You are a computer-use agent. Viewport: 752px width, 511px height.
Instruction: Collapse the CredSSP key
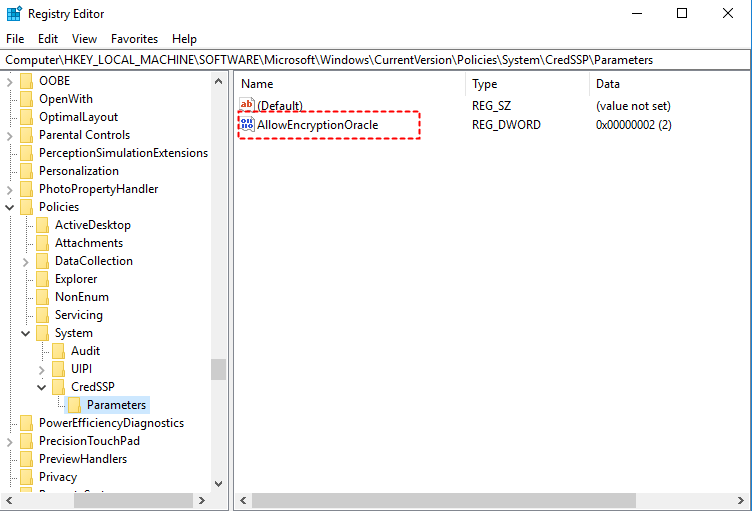pyautogui.click(x=41, y=387)
